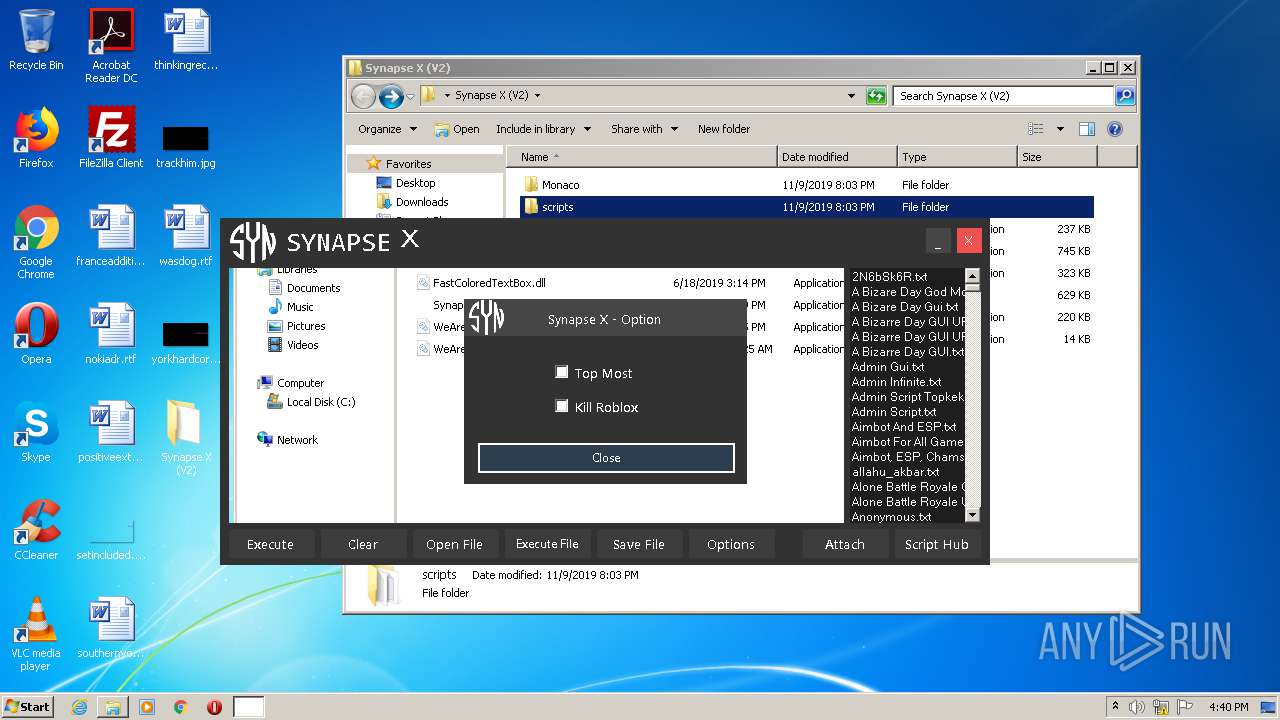This screenshot has width=1280, height=720.
Task: Click Explorer Forward navigation arrow
Action: (x=391, y=96)
